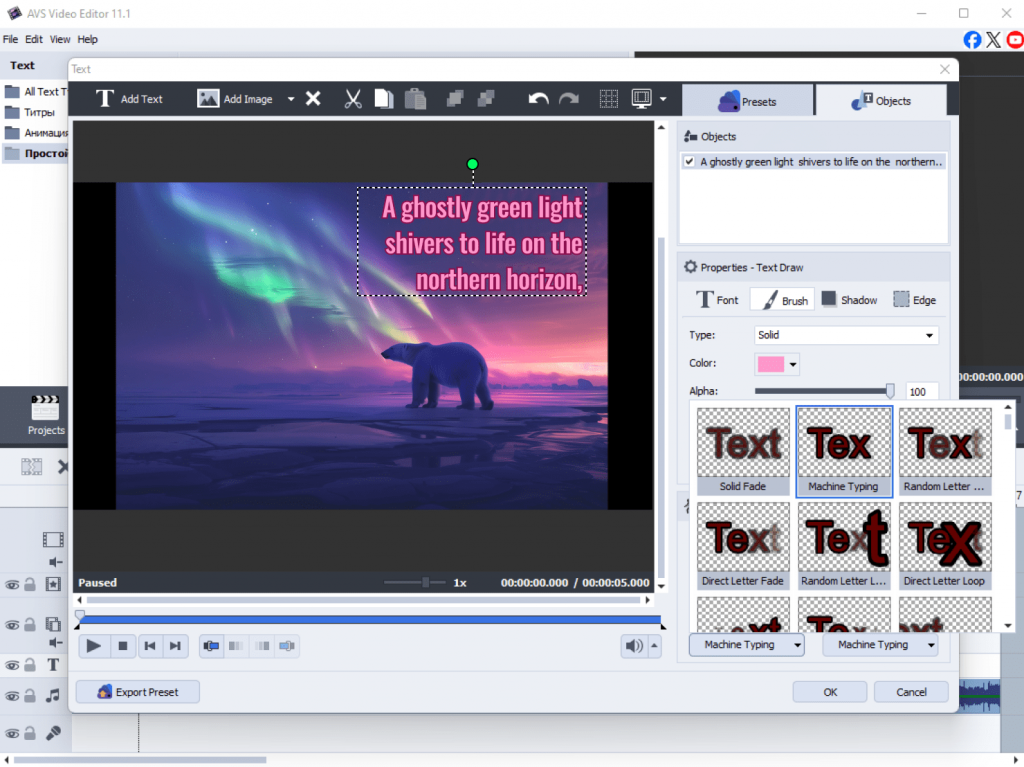Viewport: 1024px width, 767px height.
Task: Click the Copy icon in toolbar
Action: coord(384,99)
